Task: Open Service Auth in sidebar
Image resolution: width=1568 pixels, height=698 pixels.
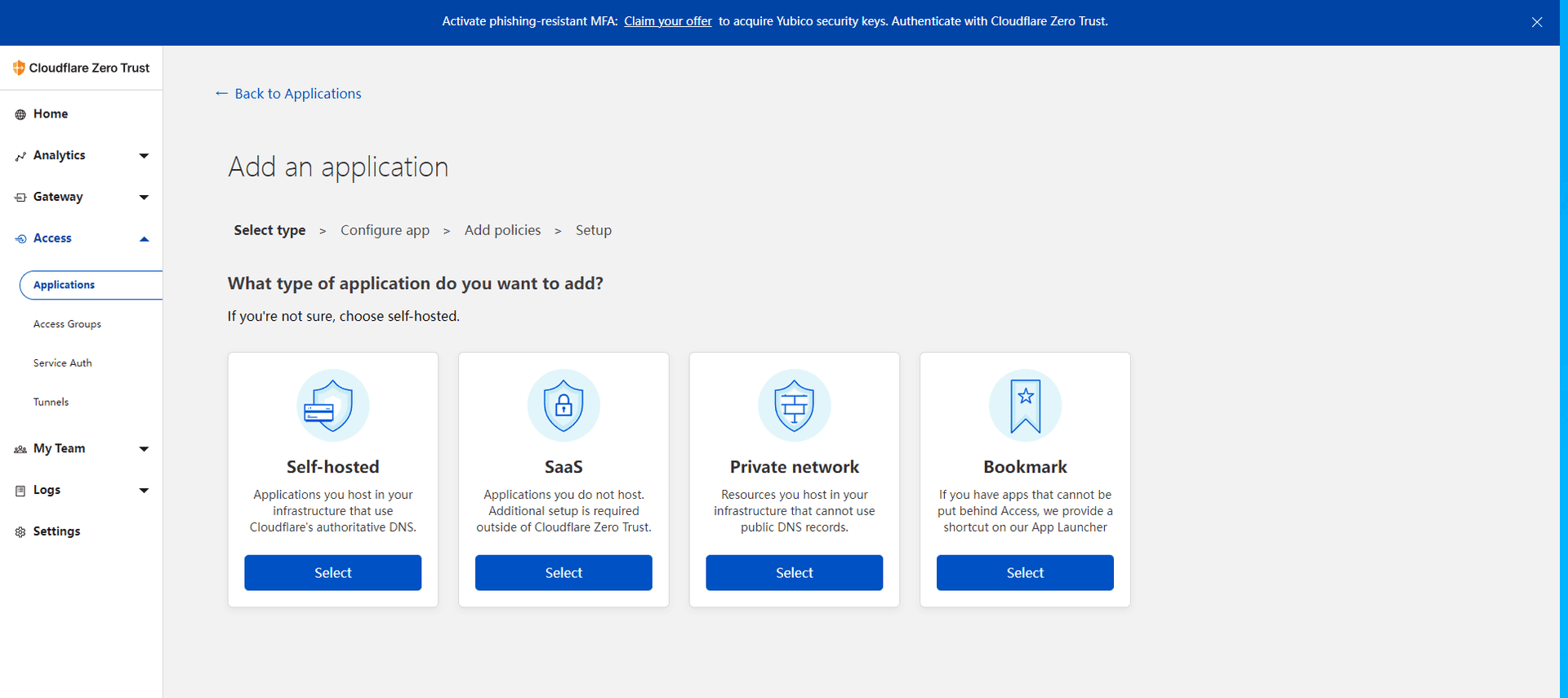Action: pos(62,363)
